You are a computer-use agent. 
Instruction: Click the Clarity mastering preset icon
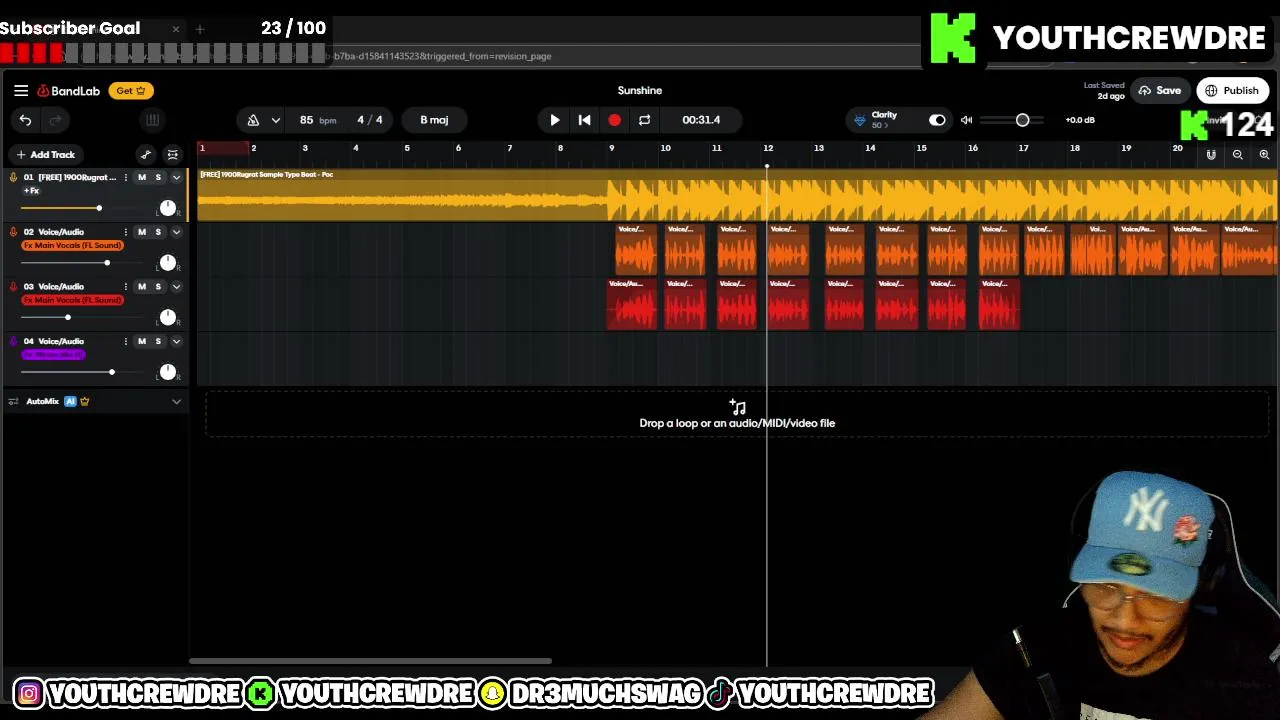click(860, 120)
